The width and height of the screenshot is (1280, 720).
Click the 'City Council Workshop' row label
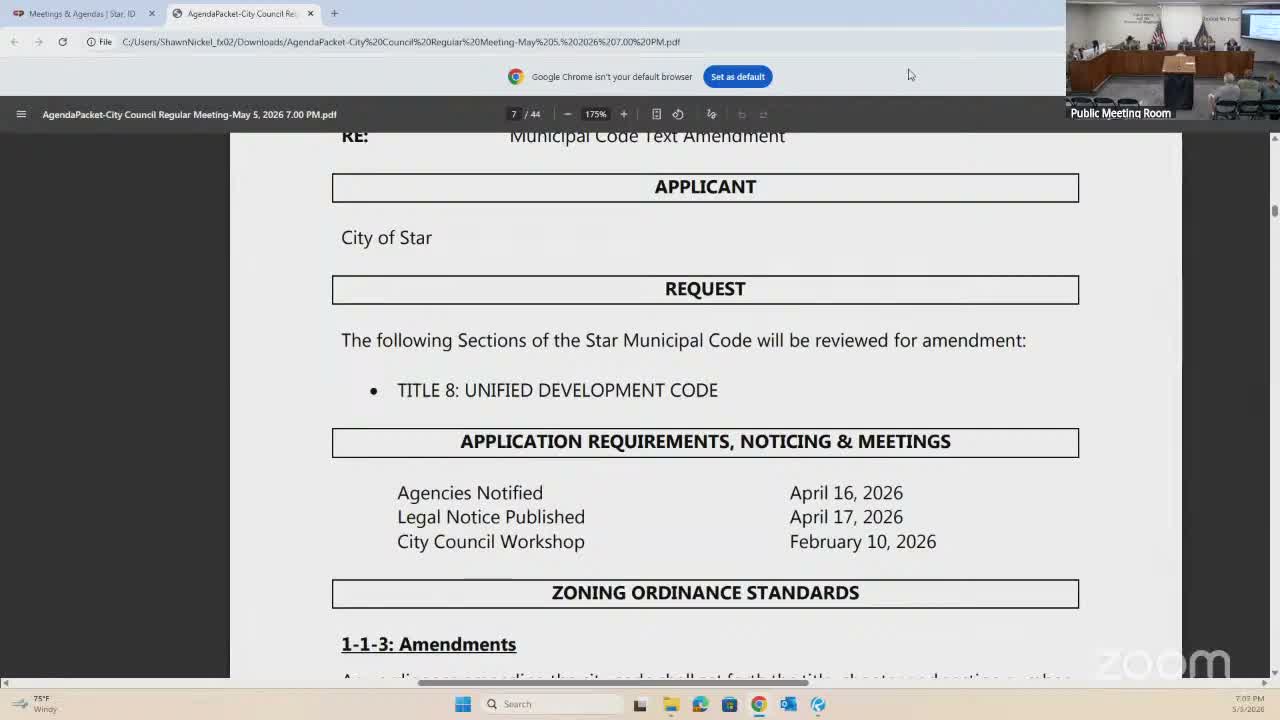pos(491,542)
